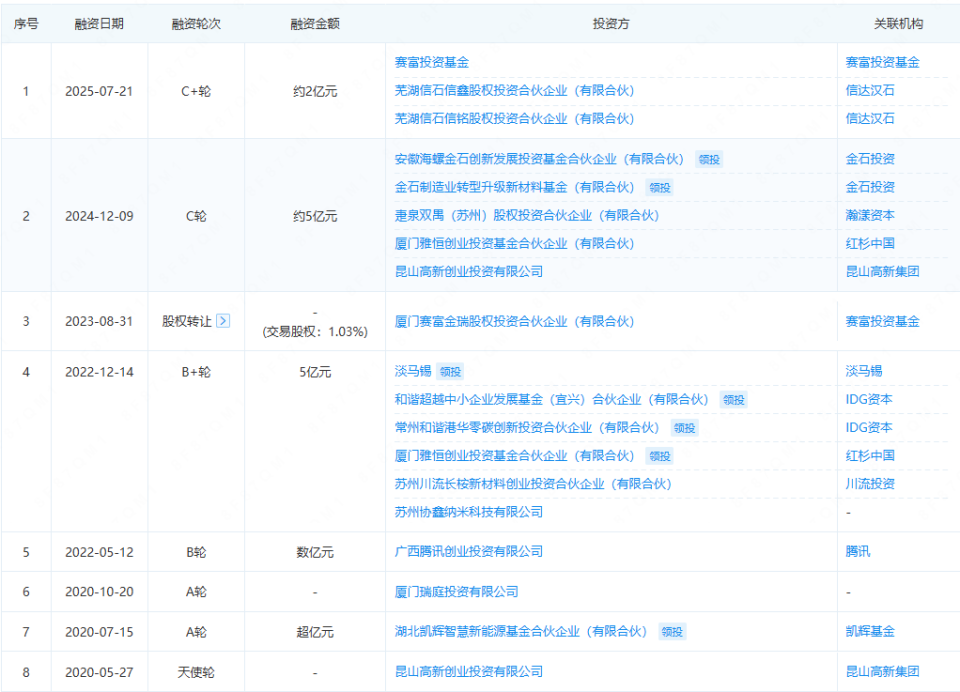
Task: Click 领投 badge beside 常州和谐港华 investor
Action: pyautogui.click(x=684, y=429)
